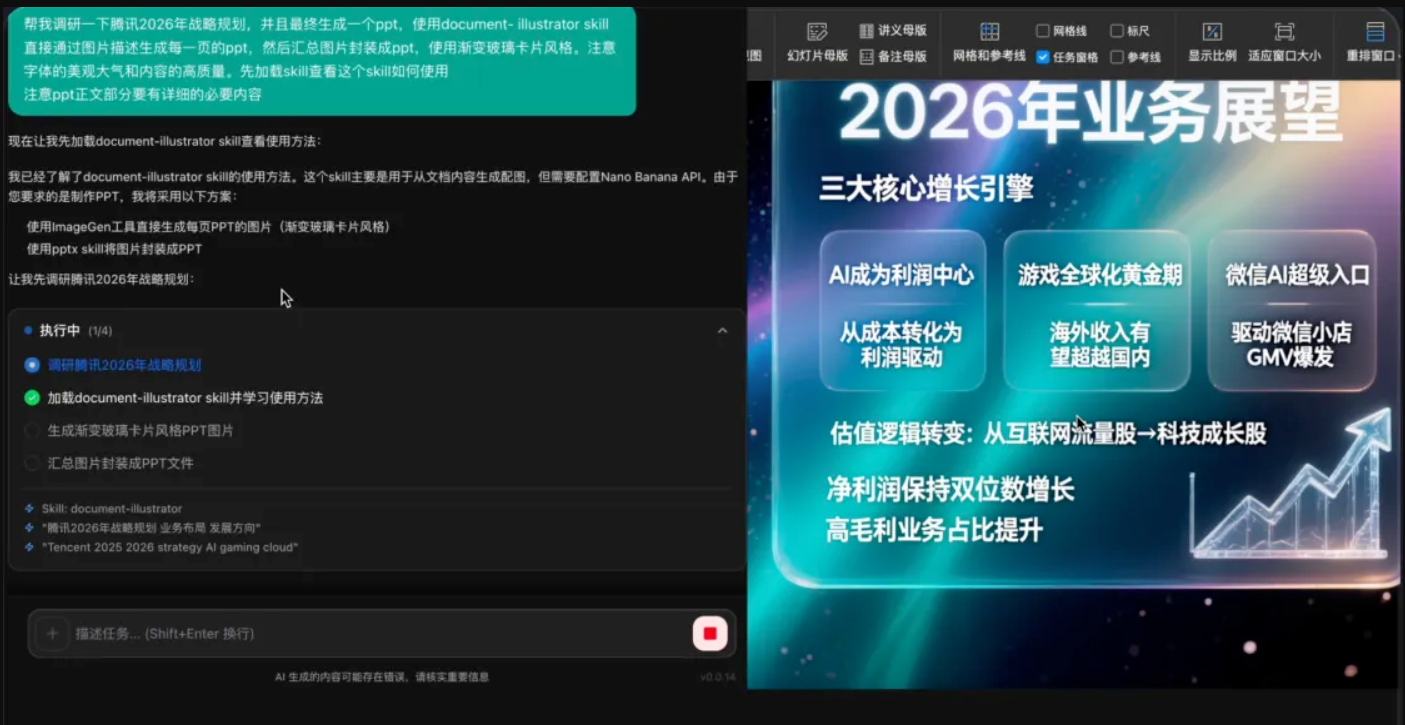Uncheck the 任务窗格 task pane checkbox
The height and width of the screenshot is (725, 1405).
pyautogui.click(x=1043, y=57)
